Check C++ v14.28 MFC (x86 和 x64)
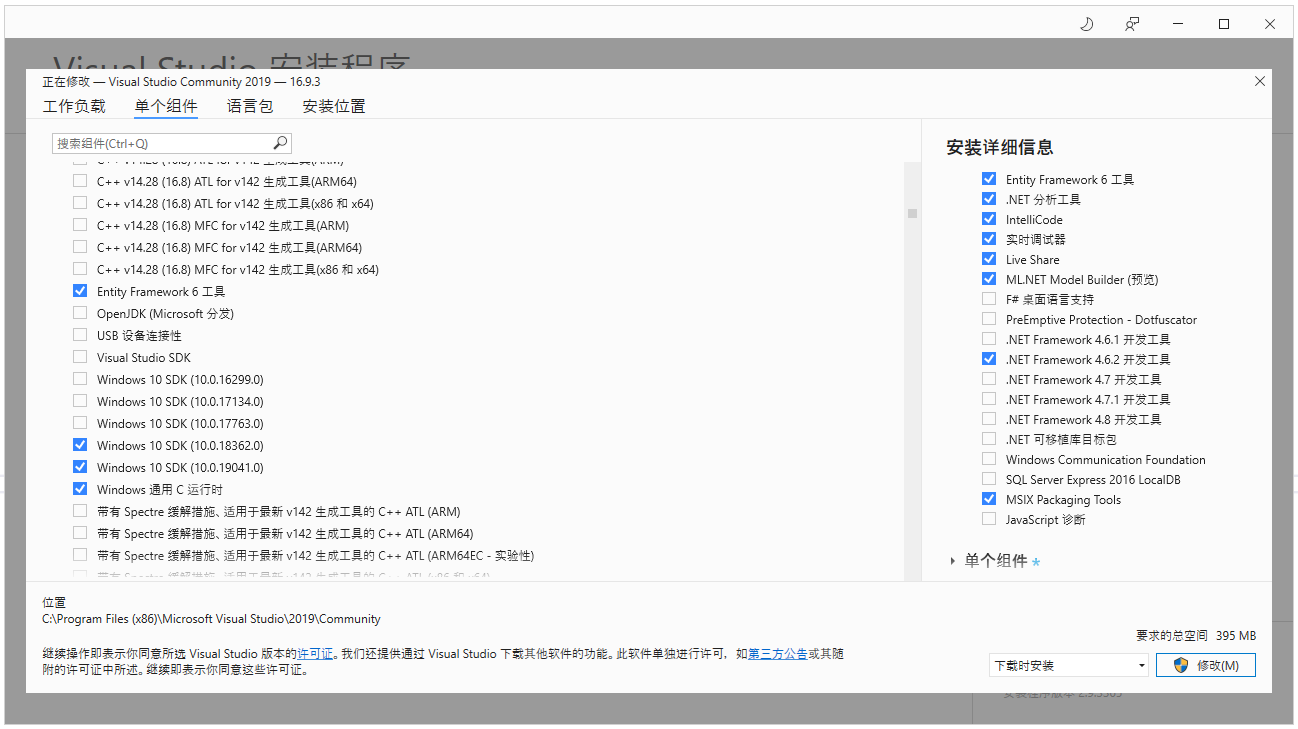 80,269
